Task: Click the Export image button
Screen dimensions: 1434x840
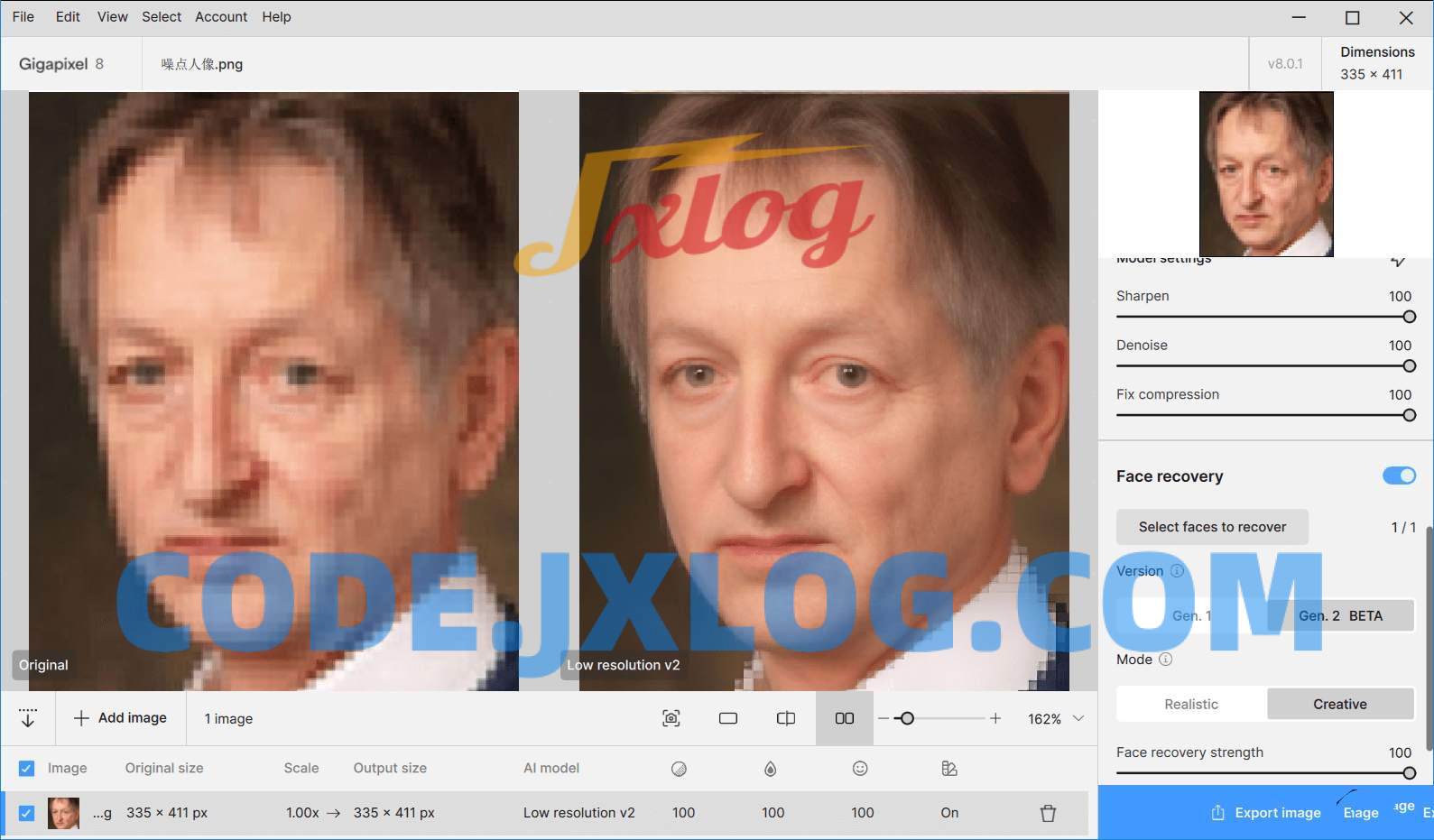Action: 1266,813
